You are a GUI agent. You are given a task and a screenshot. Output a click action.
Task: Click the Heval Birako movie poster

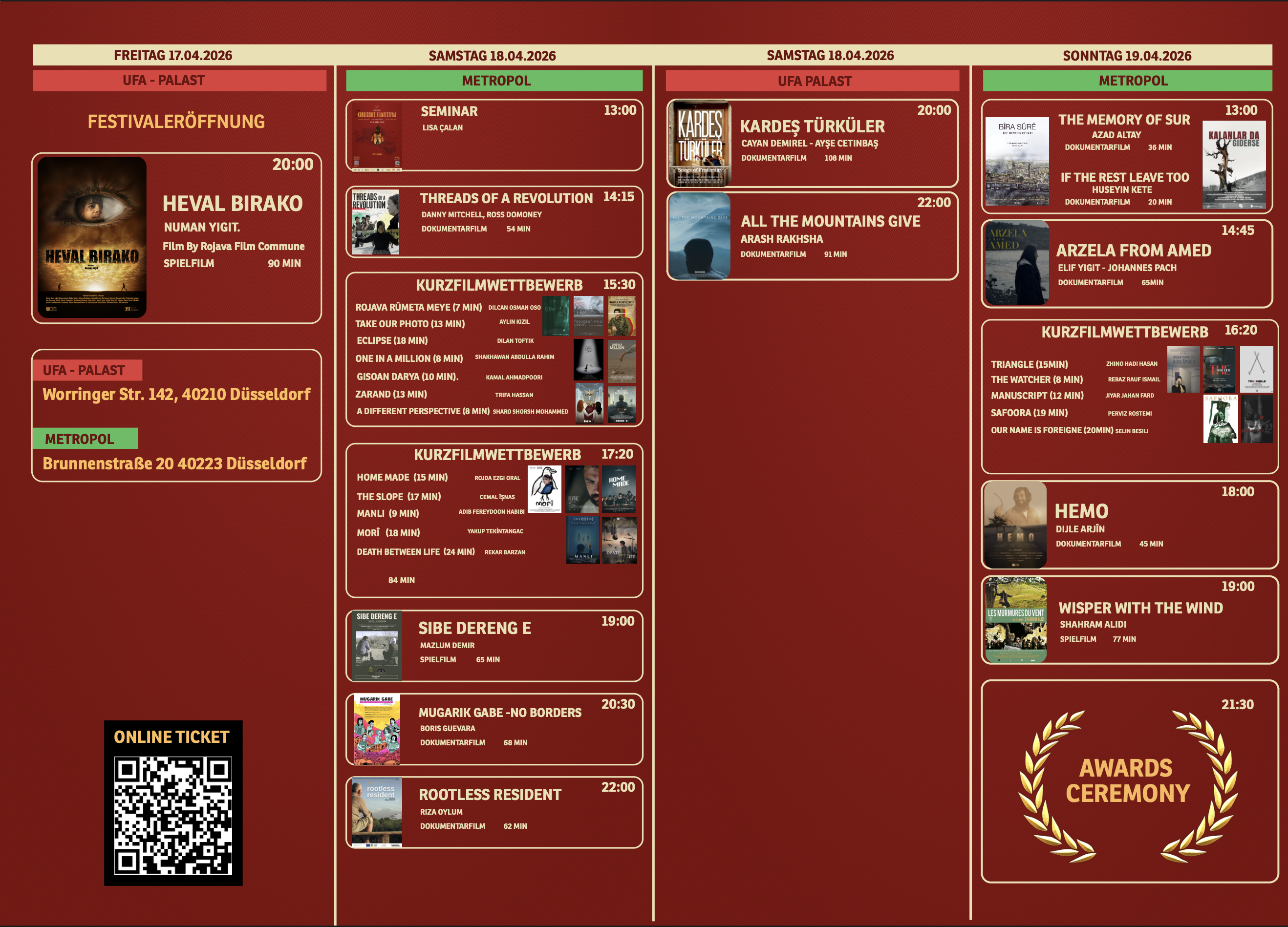[92, 237]
